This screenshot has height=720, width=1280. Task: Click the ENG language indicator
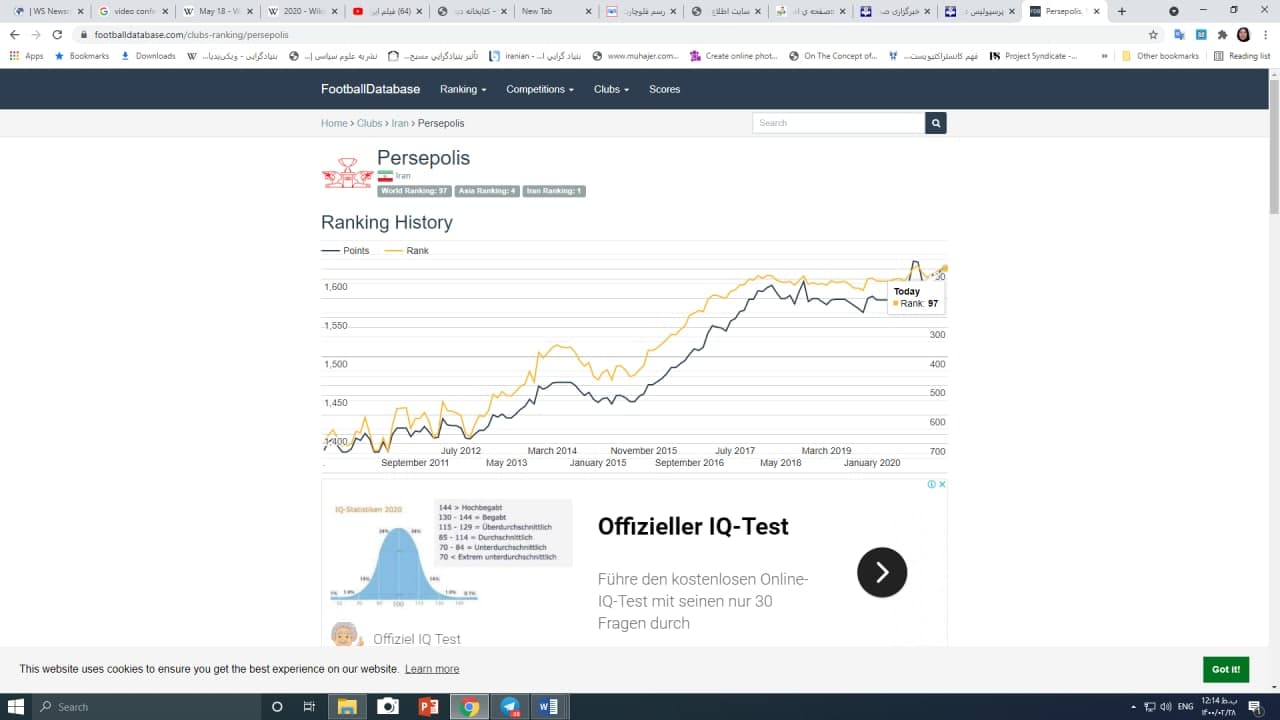point(1185,707)
